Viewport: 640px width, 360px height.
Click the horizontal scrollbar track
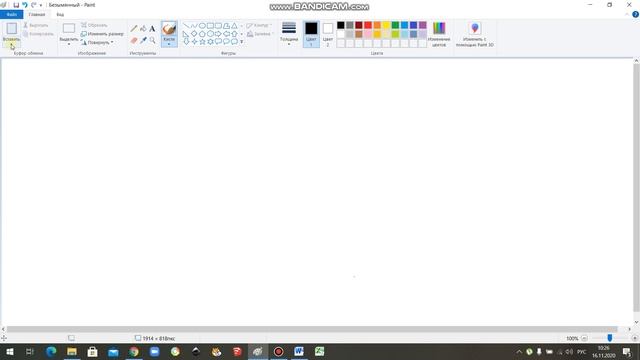coord(312,329)
